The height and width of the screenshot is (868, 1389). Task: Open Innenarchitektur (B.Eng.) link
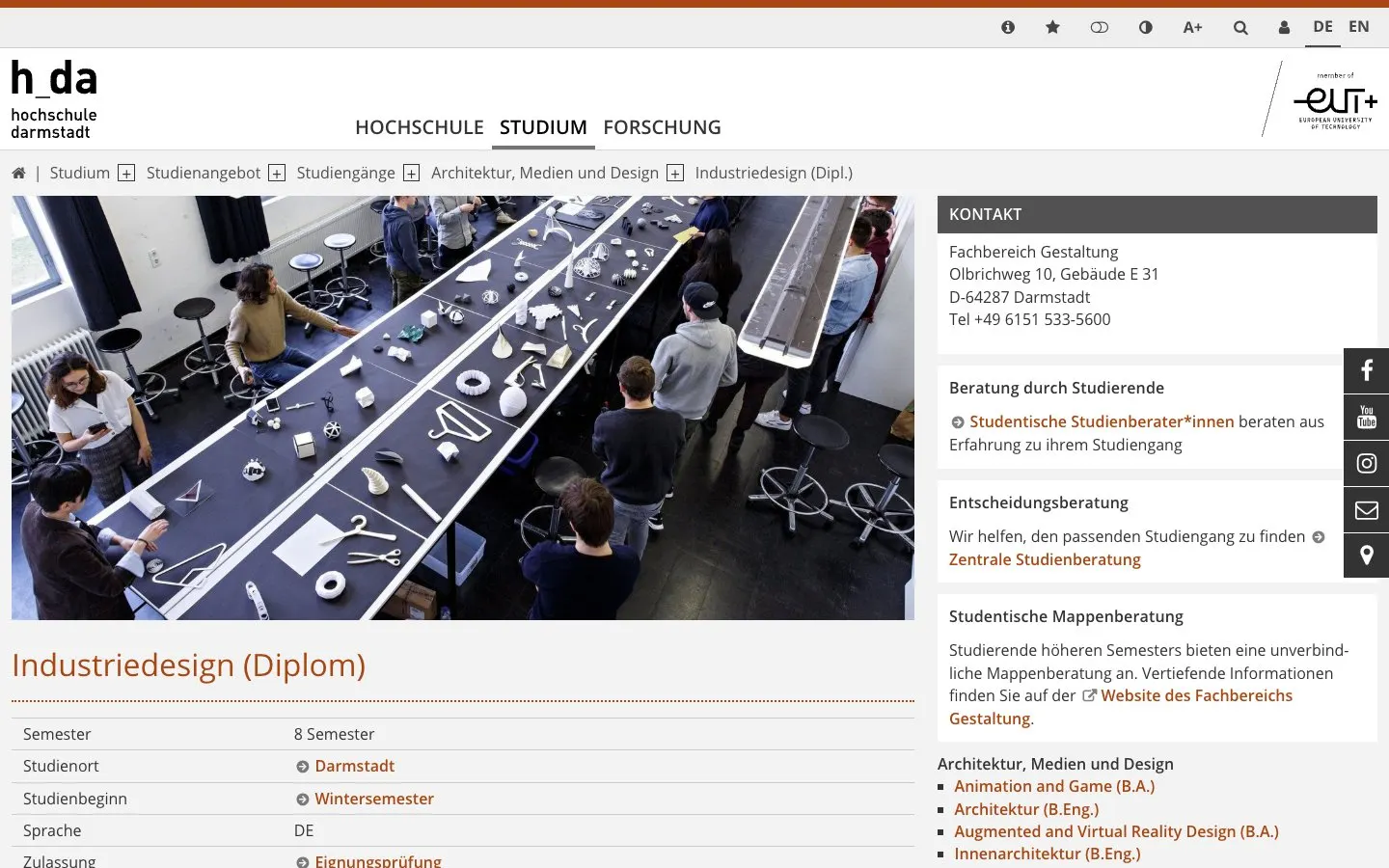click(1047, 854)
